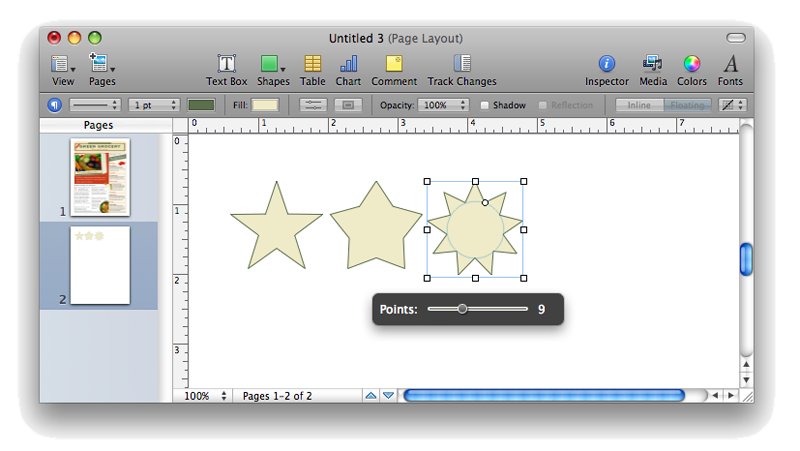Select Inline placement
This screenshot has height=451, width=800.
pyautogui.click(x=639, y=105)
